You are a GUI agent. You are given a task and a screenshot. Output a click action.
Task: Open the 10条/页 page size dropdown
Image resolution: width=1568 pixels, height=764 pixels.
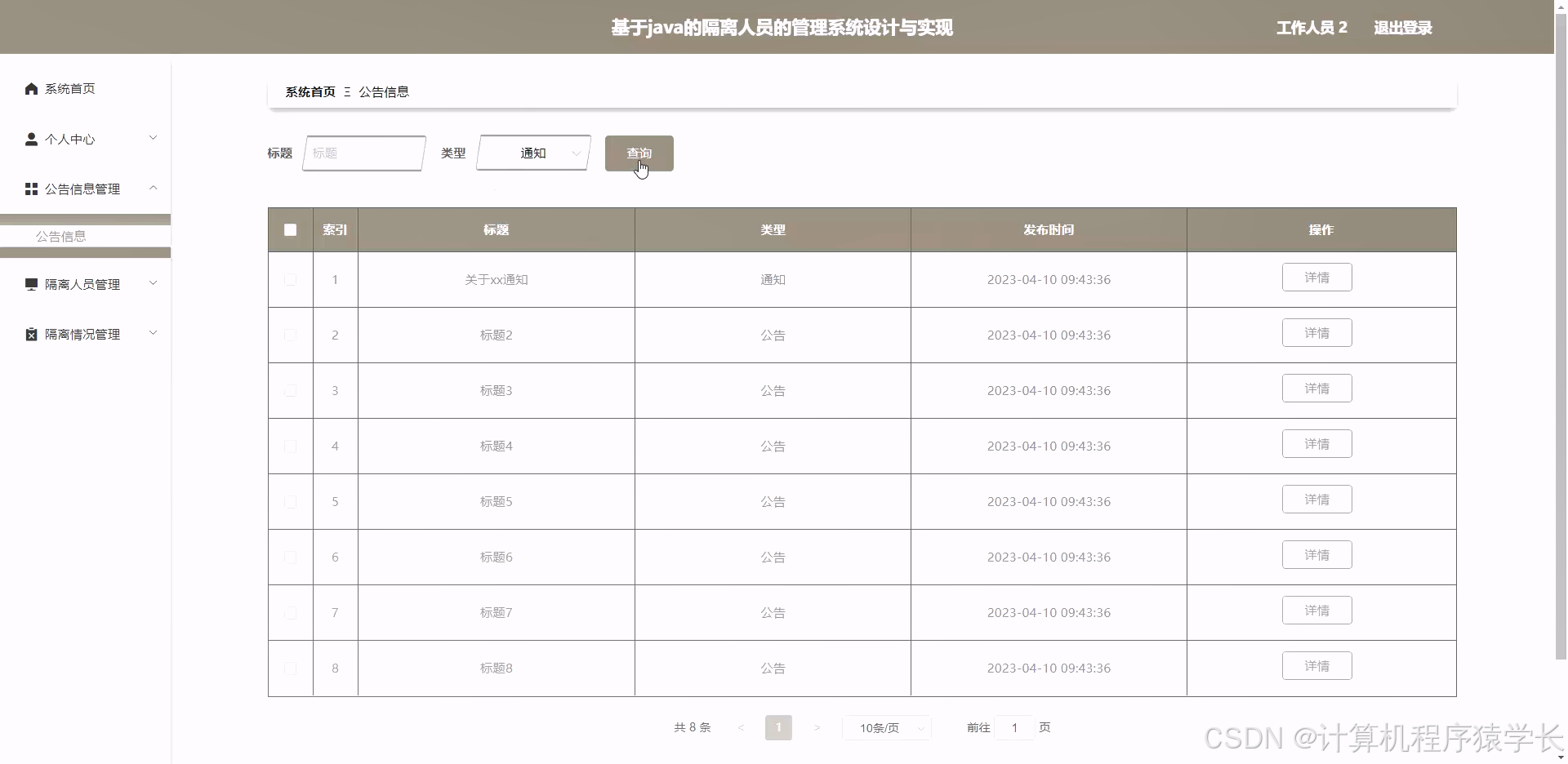[x=887, y=727]
